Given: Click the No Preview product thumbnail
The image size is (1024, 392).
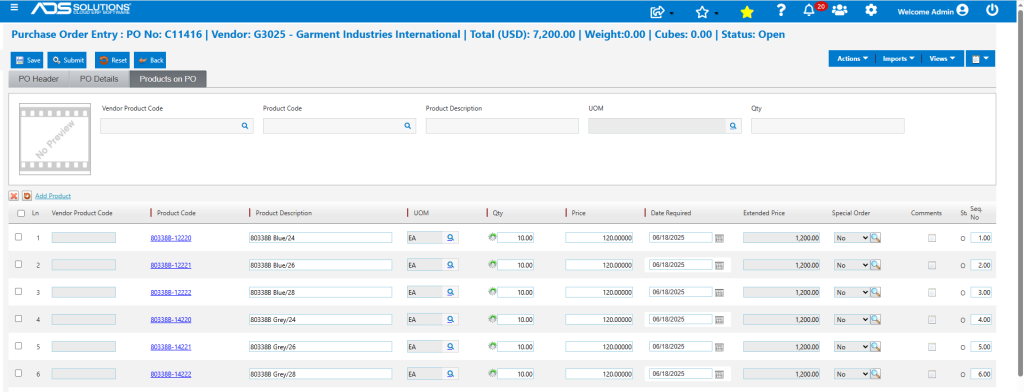Looking at the screenshot, I should point(56,139).
